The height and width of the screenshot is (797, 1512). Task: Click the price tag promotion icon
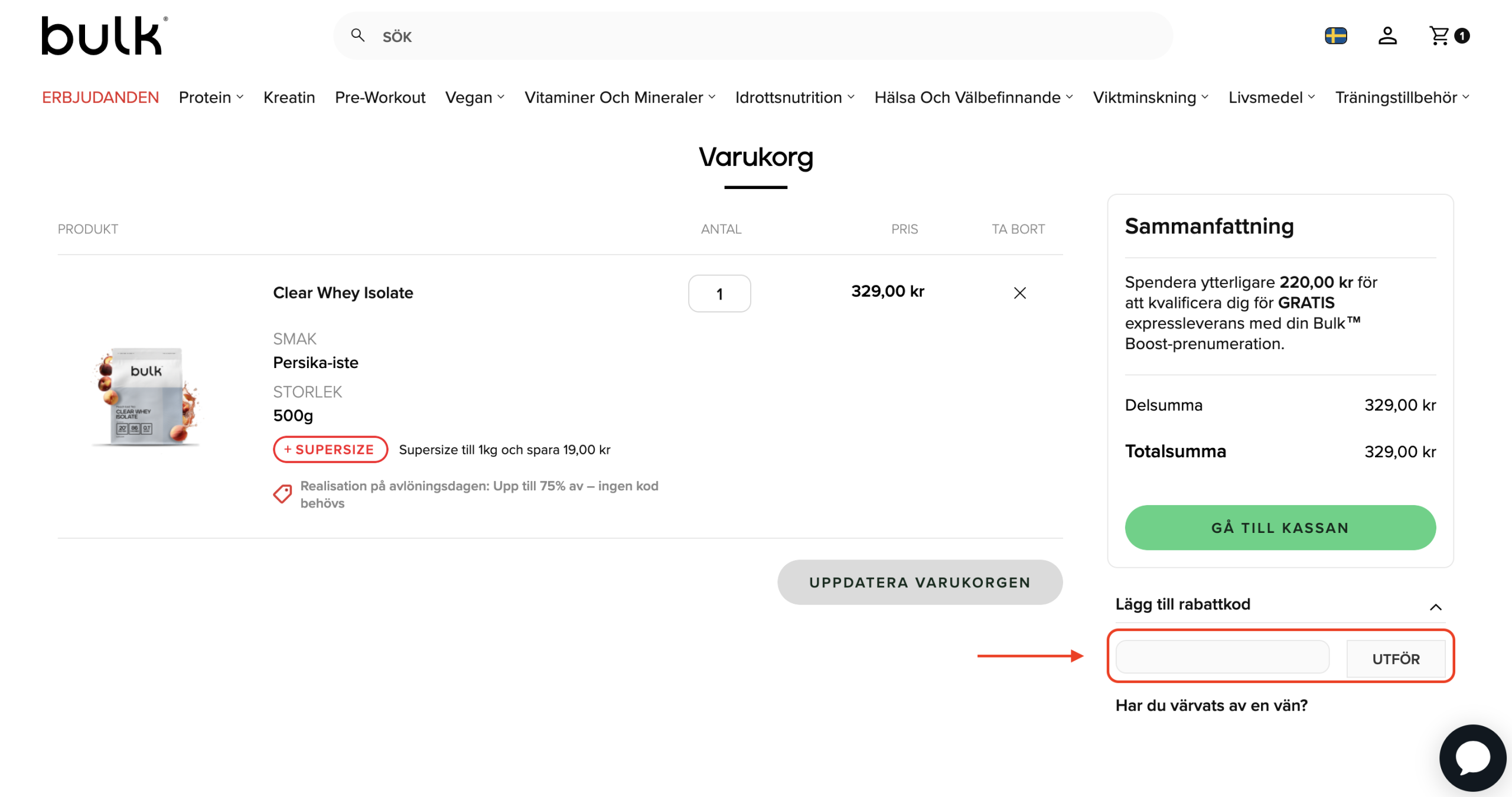point(282,494)
